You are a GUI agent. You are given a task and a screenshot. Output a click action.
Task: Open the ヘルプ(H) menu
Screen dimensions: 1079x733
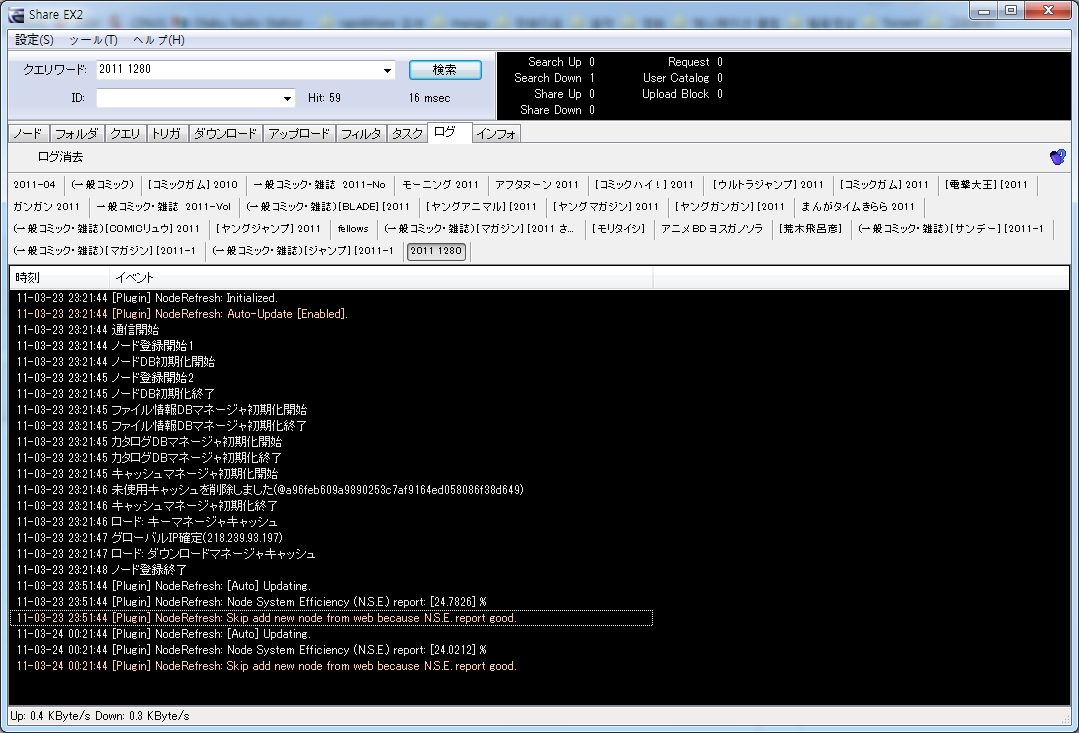point(159,40)
